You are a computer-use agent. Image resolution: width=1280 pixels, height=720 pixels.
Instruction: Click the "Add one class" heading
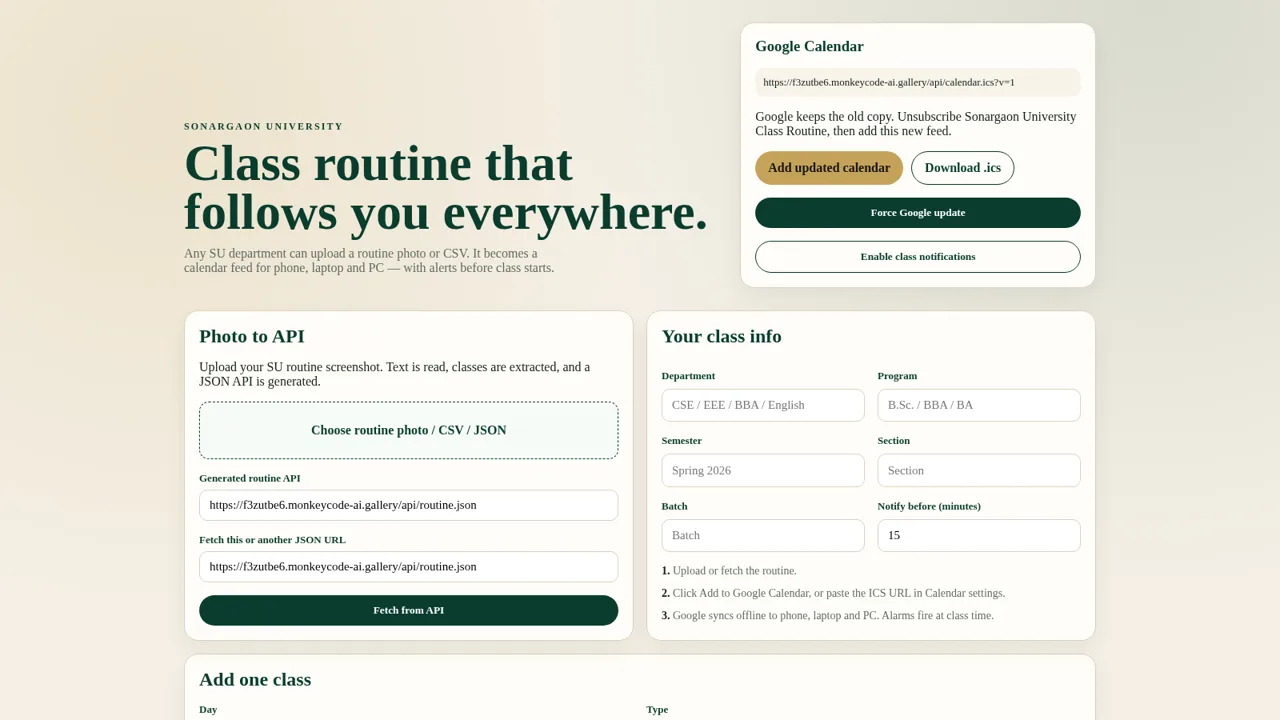255,679
